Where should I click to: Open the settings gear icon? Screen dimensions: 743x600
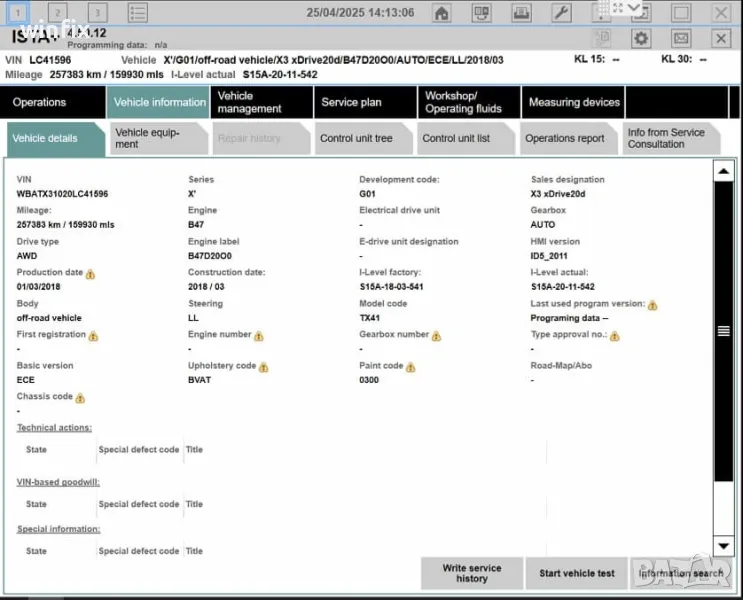click(641, 38)
